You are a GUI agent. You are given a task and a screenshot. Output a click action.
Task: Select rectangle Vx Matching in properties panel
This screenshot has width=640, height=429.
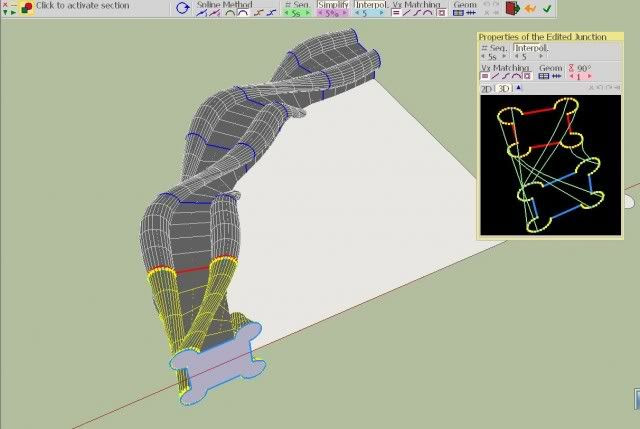click(485, 76)
